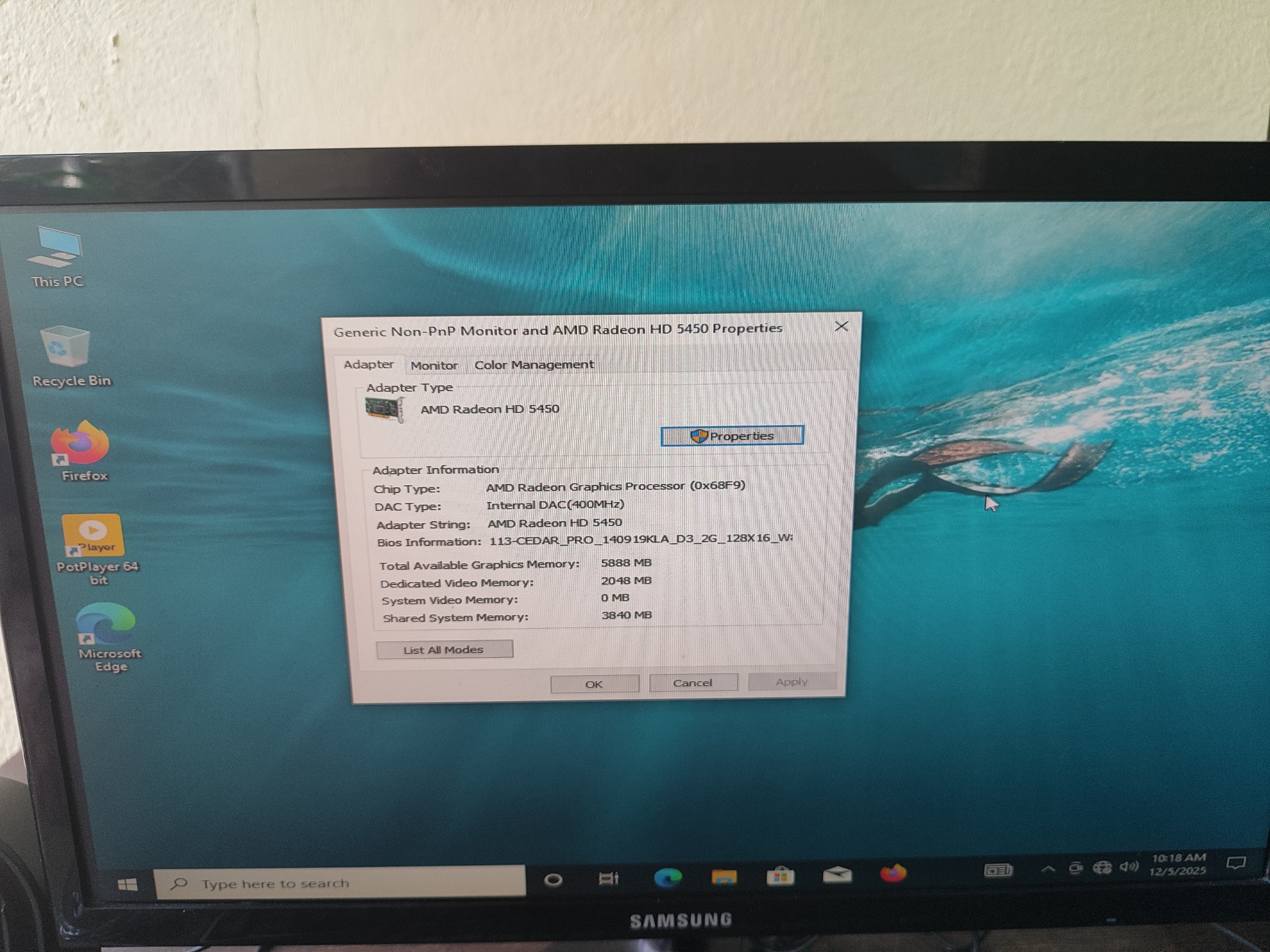Open the Action Center notifications icon
This screenshot has width=1270, height=952.
click(x=1236, y=863)
